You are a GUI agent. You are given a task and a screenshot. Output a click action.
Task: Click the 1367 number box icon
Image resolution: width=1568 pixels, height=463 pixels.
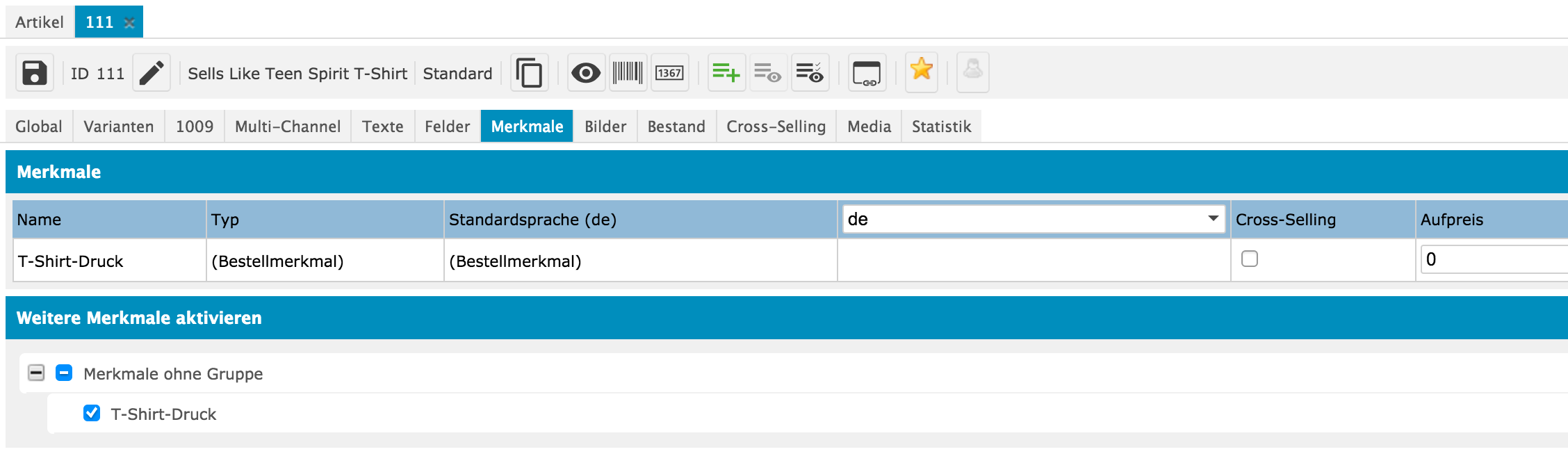click(669, 73)
